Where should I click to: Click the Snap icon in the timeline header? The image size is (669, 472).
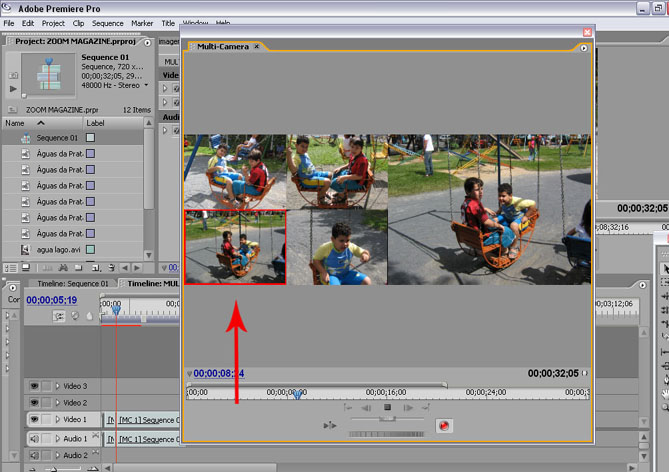coord(60,315)
